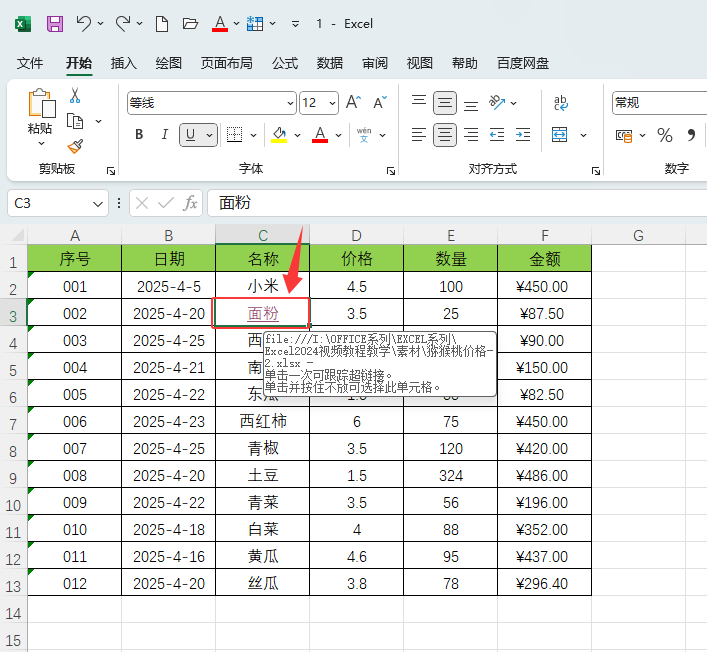This screenshot has height=652, width=707.
Task: Expand the Paste options arrow under 粘贴
Action: pyautogui.click(x=41, y=143)
